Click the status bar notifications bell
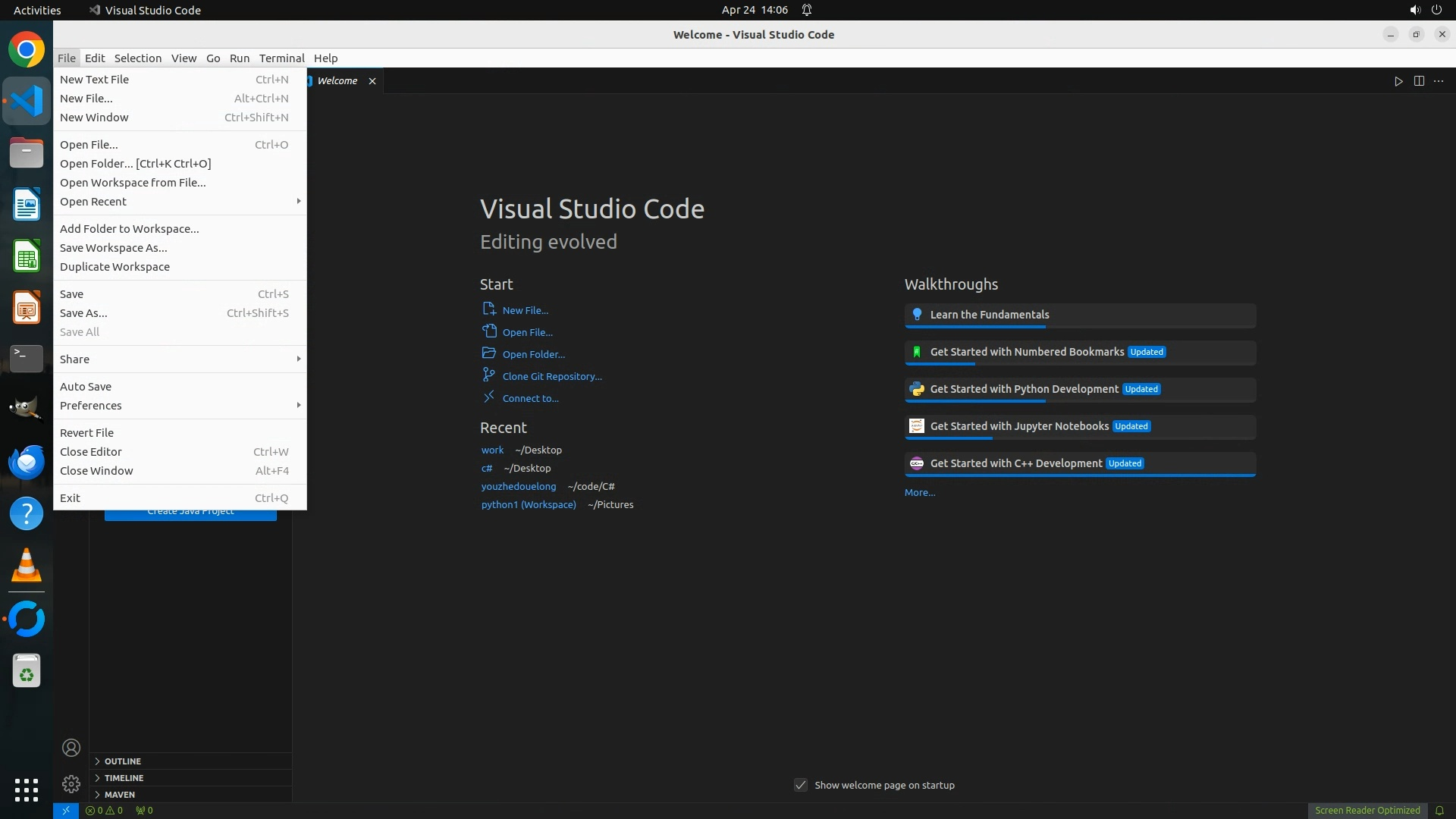Image resolution: width=1456 pixels, height=819 pixels. (x=1439, y=811)
